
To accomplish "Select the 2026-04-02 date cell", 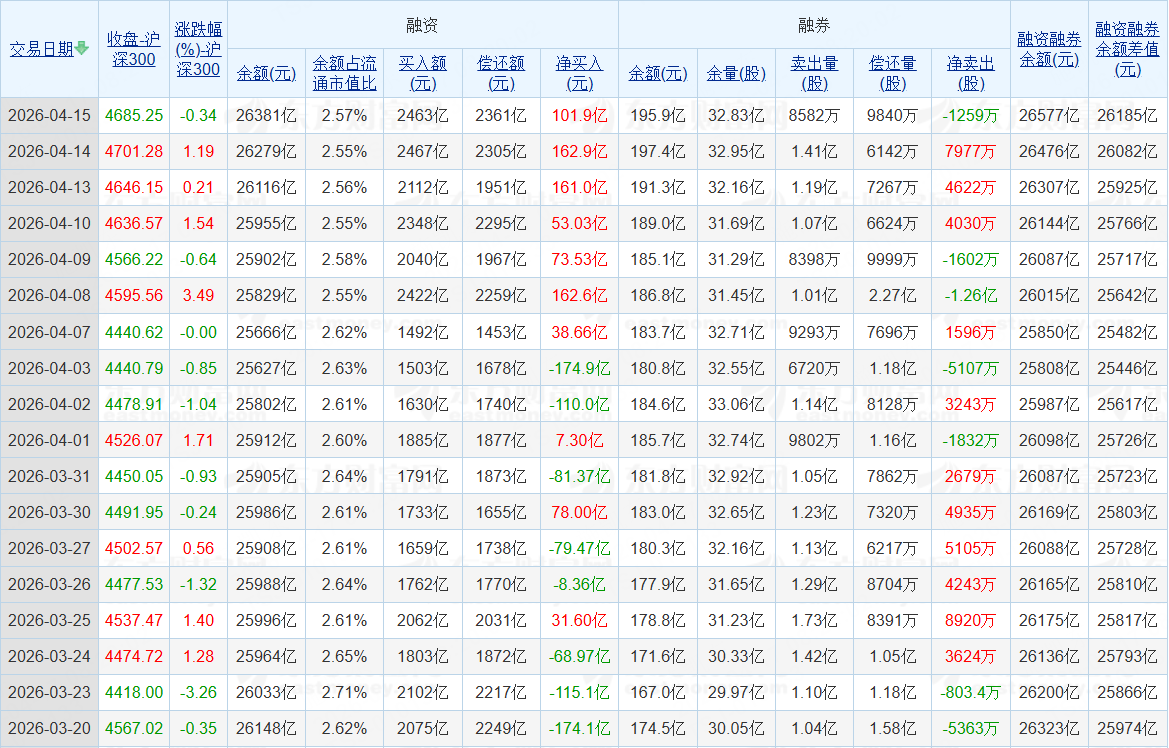I will pos(49,404).
